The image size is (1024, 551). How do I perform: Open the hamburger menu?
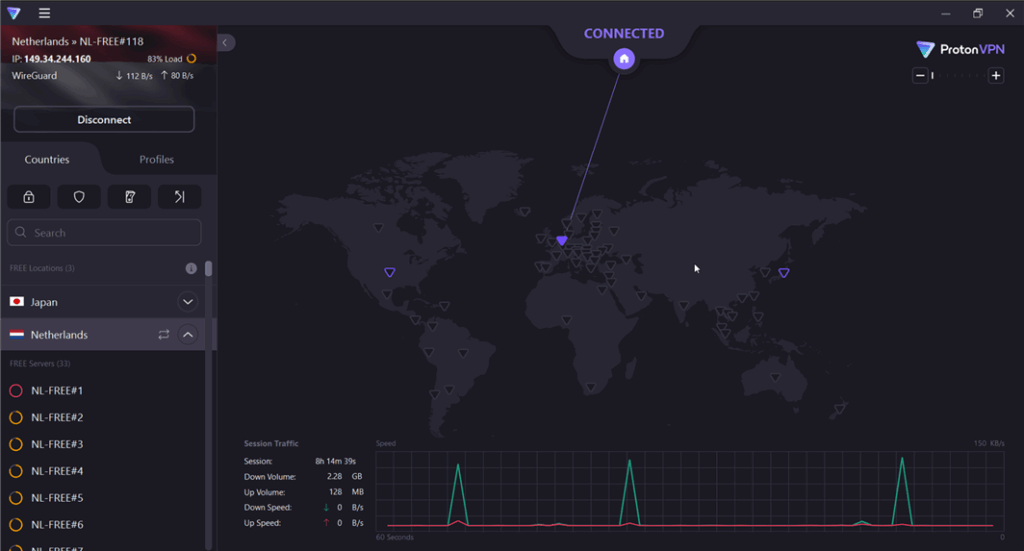pos(44,13)
